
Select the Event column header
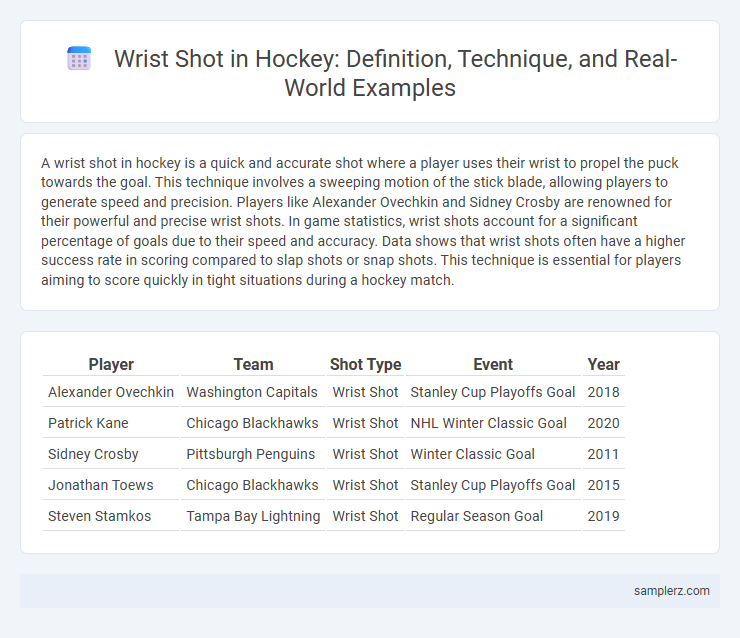(x=493, y=364)
